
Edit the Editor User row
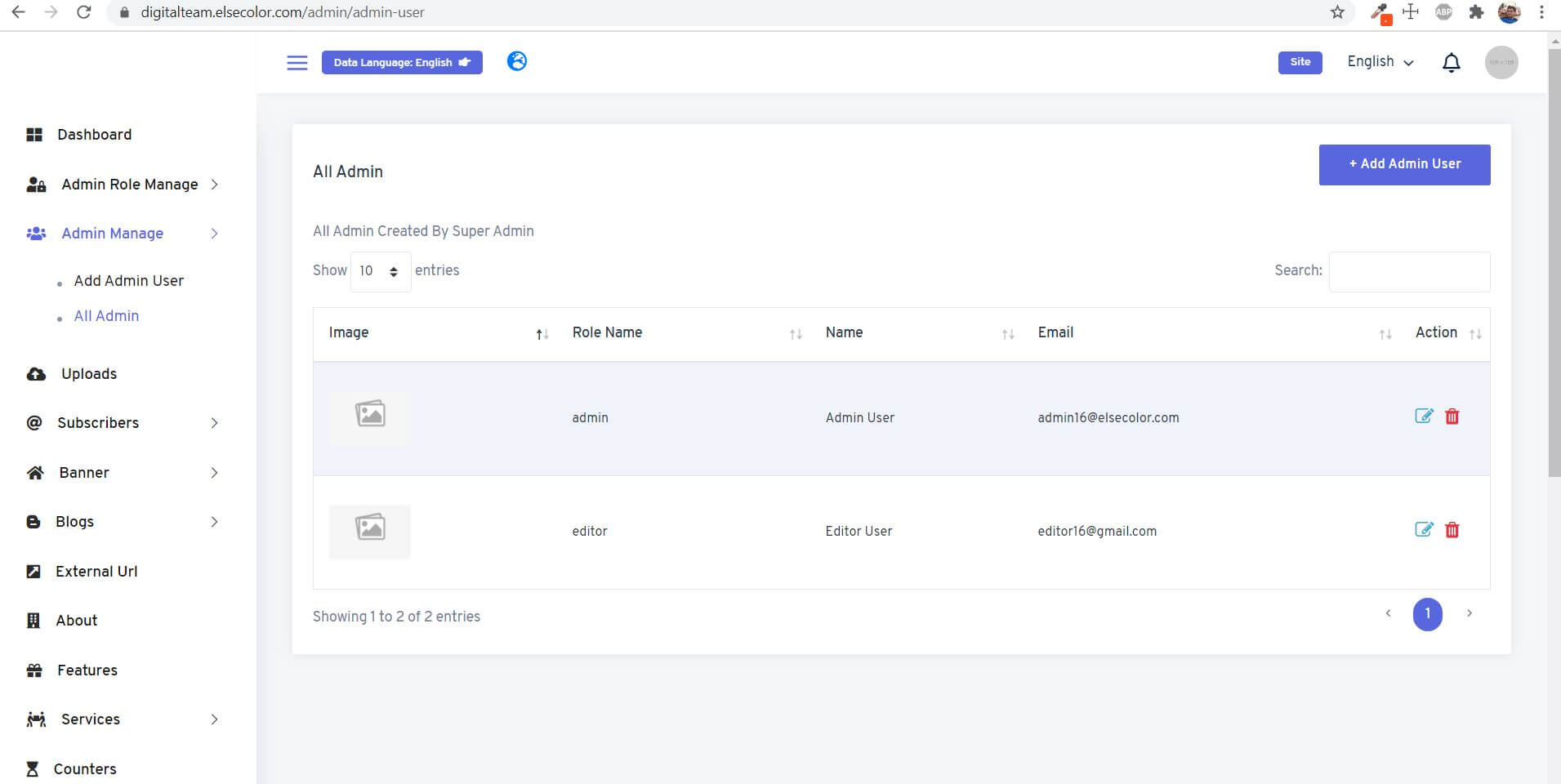pyautogui.click(x=1423, y=530)
